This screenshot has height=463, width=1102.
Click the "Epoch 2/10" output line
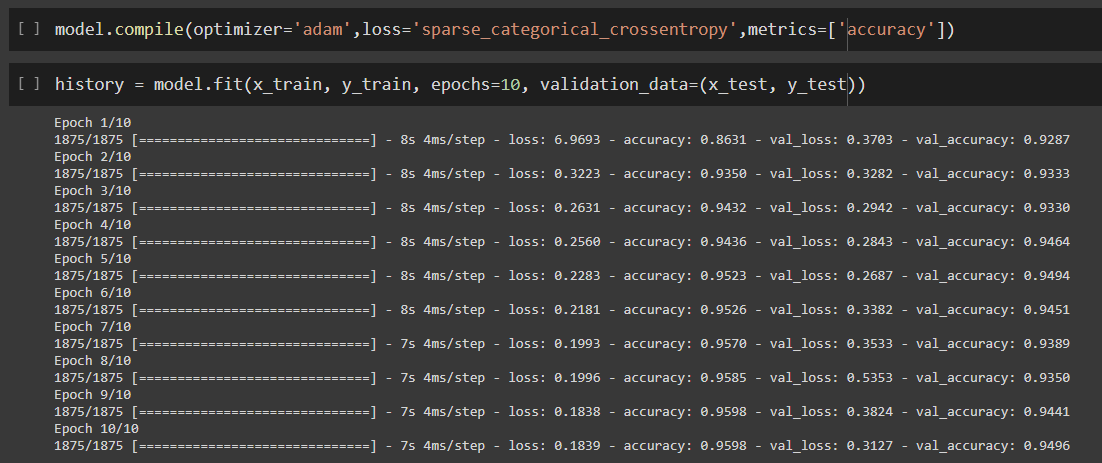(93, 157)
